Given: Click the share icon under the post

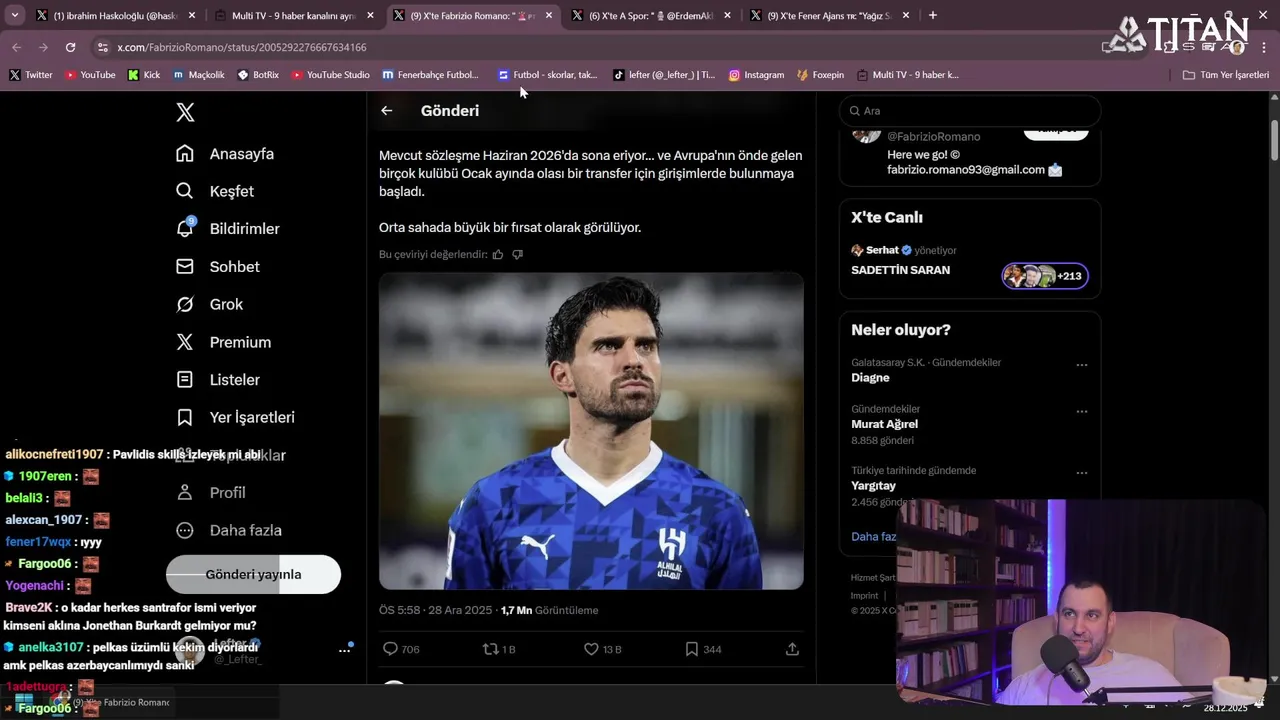Looking at the screenshot, I should [792, 649].
